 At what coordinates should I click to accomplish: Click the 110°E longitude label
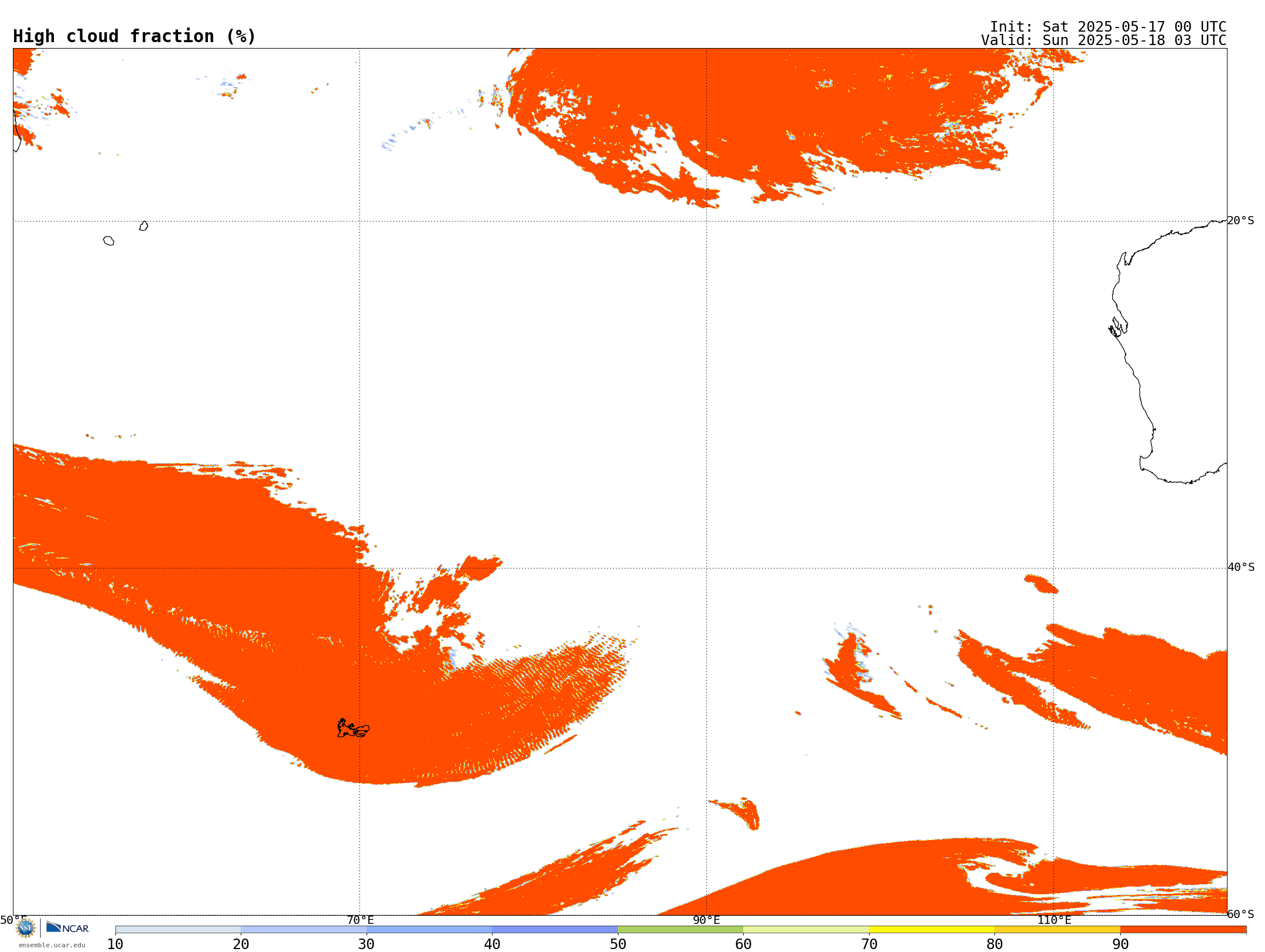tap(1054, 920)
